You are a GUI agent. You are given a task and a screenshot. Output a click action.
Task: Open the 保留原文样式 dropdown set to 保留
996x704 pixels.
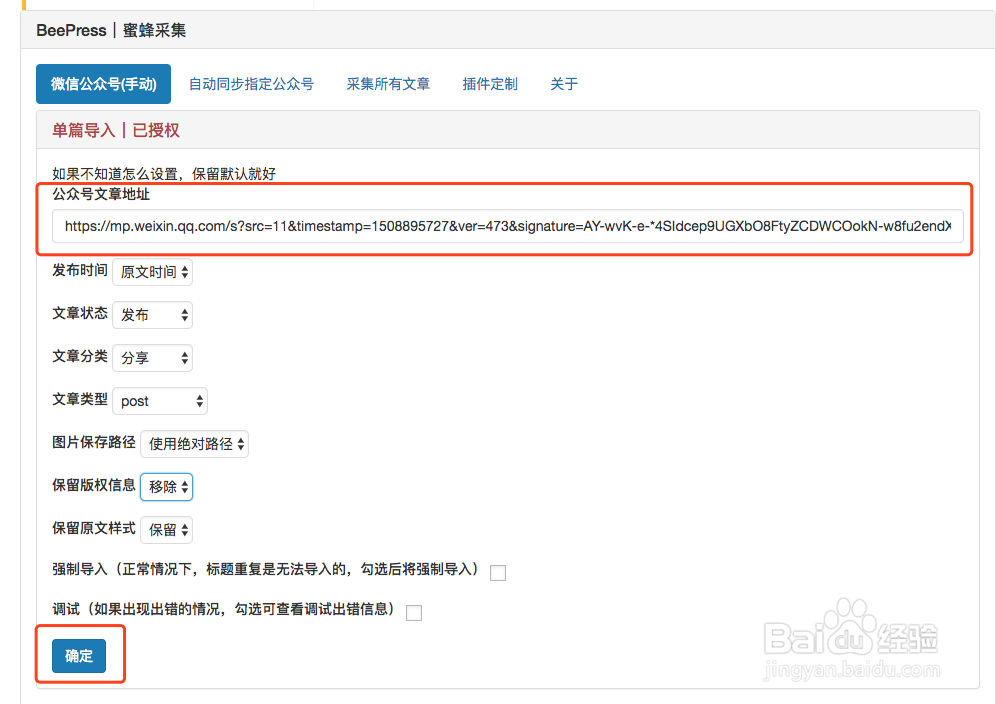pos(166,529)
